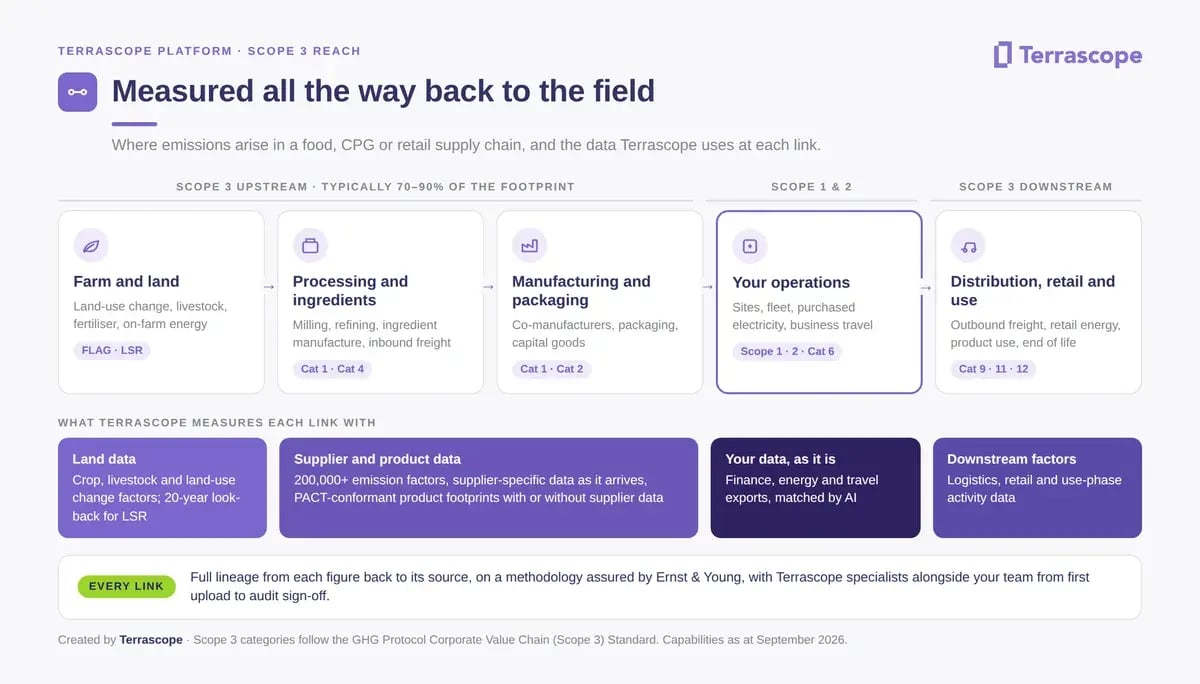1200x684 pixels.
Task: Click arrow between Farm and Processing cards
Action: (x=270, y=287)
